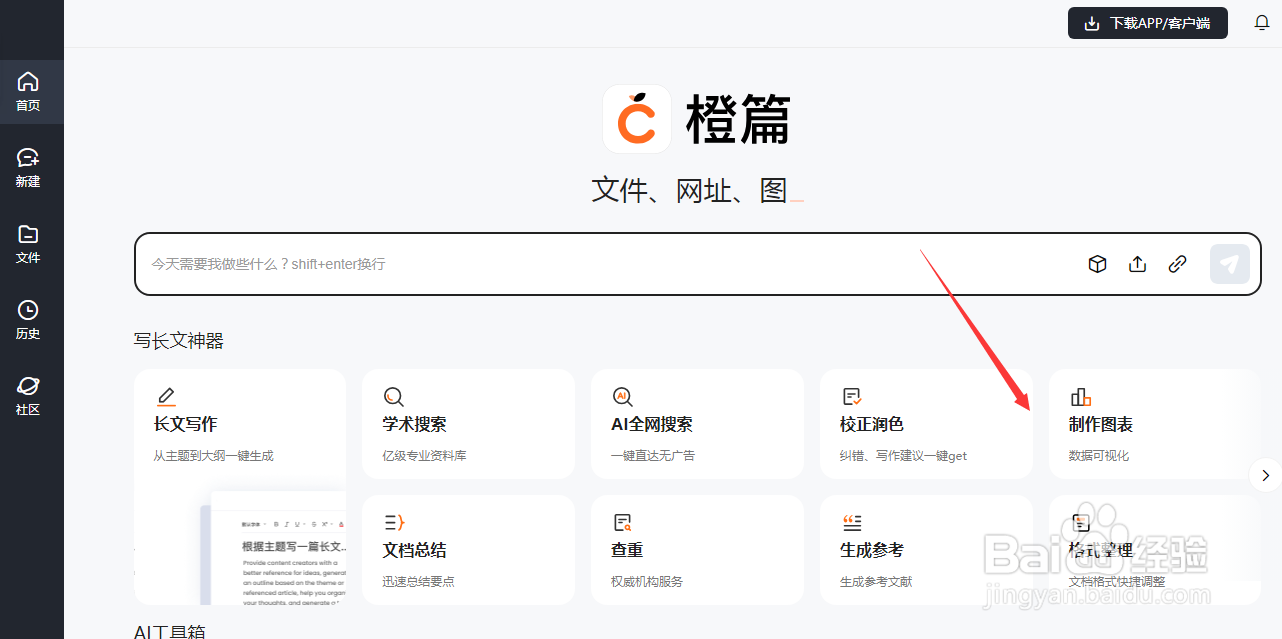The width and height of the screenshot is (1282, 639).
Task: Click the 纠错、写作建议一键get description
Action: point(904,455)
